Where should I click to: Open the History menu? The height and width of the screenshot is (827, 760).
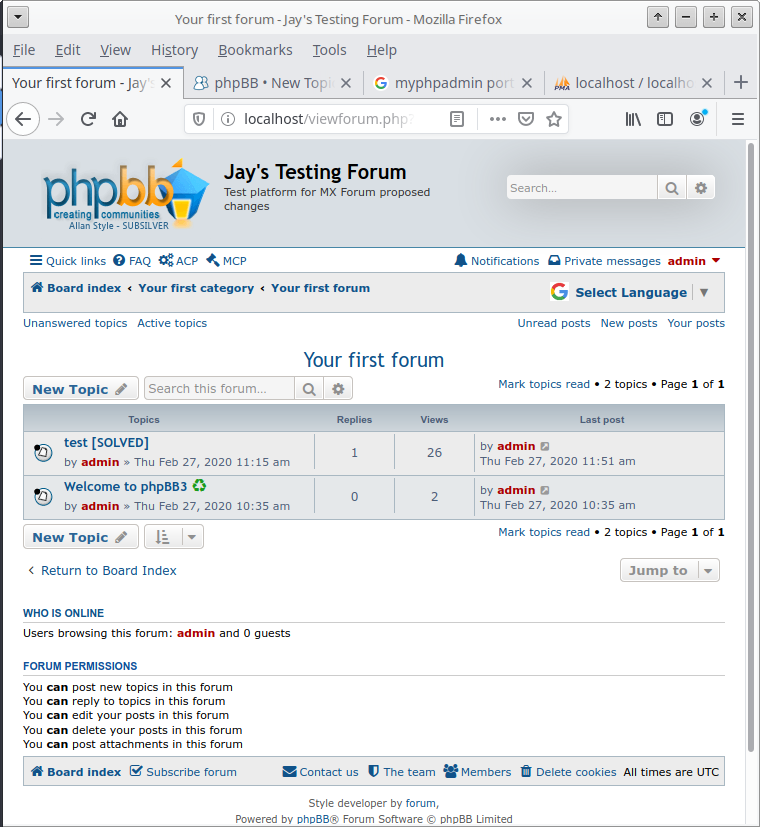(x=175, y=50)
